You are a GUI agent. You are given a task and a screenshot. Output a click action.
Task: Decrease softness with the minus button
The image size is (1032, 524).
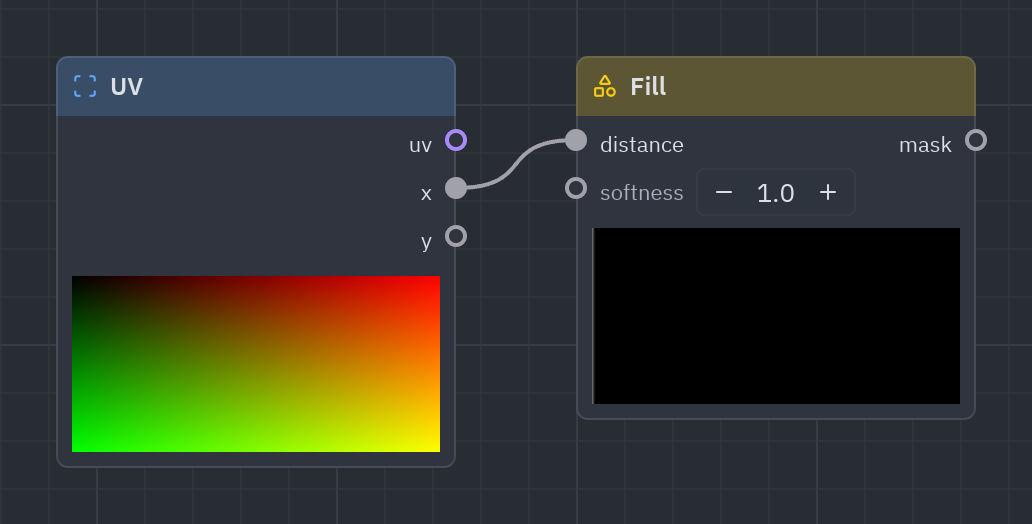tap(724, 192)
